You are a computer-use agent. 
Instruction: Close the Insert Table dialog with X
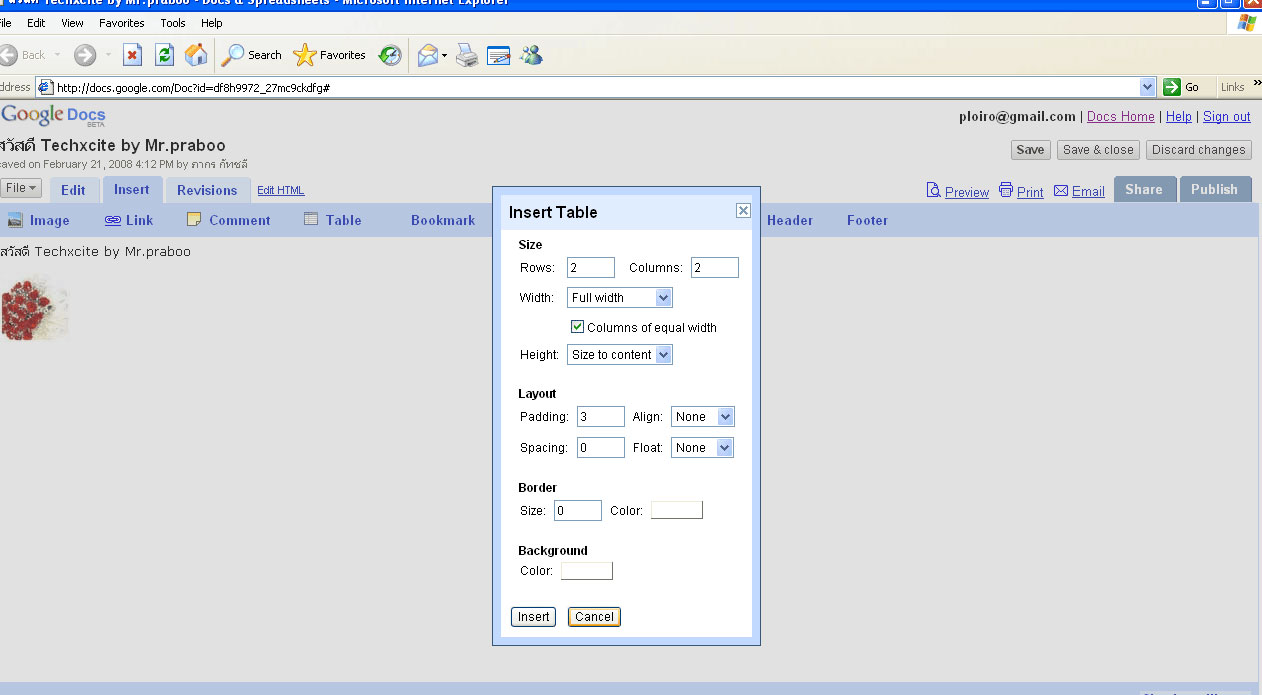[743, 211]
